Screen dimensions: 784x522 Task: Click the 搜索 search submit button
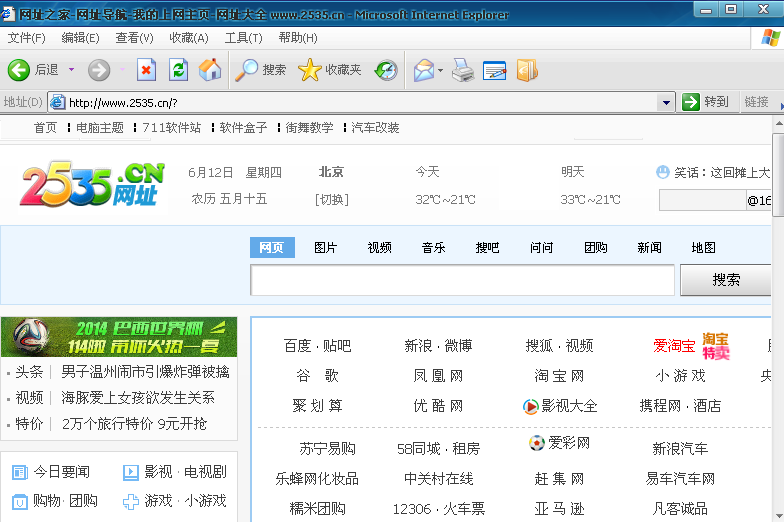(x=726, y=280)
